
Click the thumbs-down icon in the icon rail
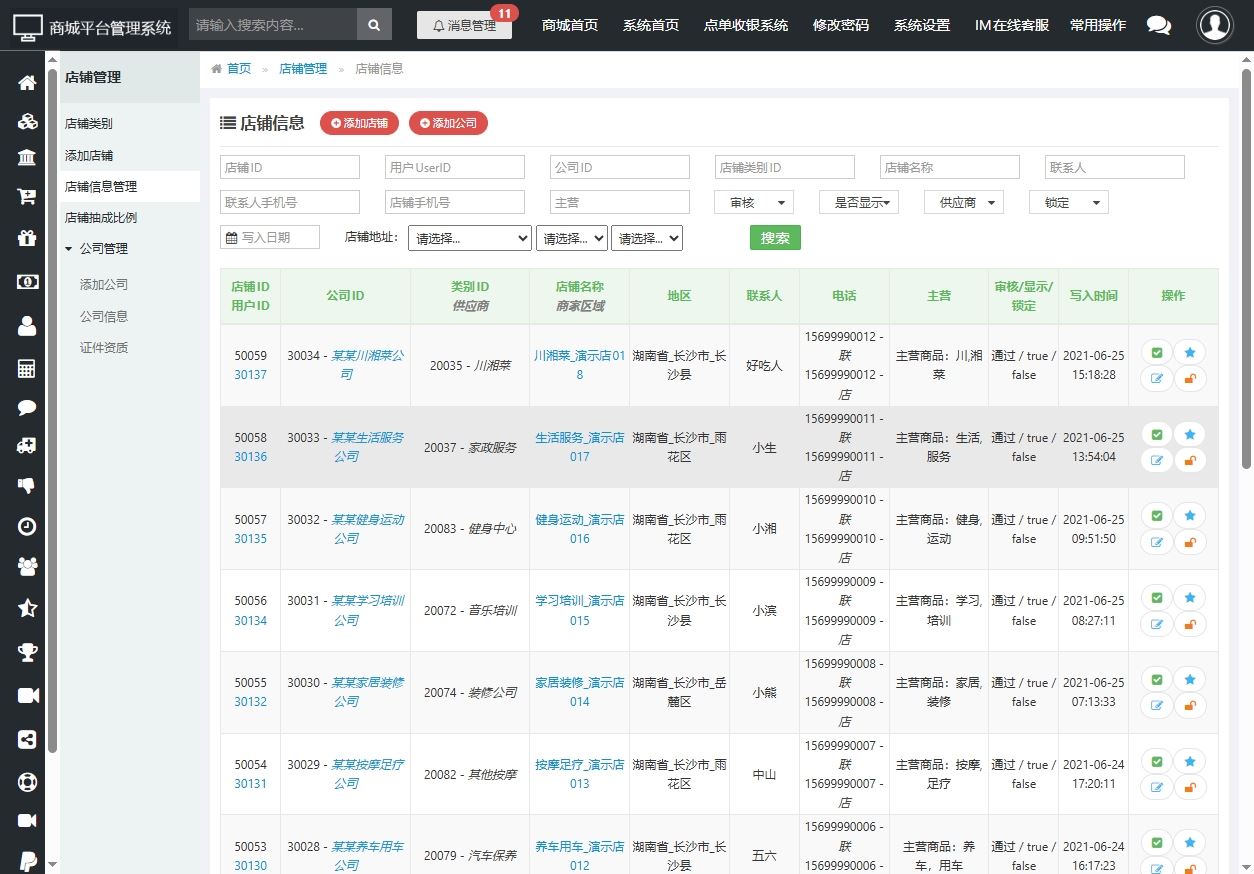coord(27,487)
